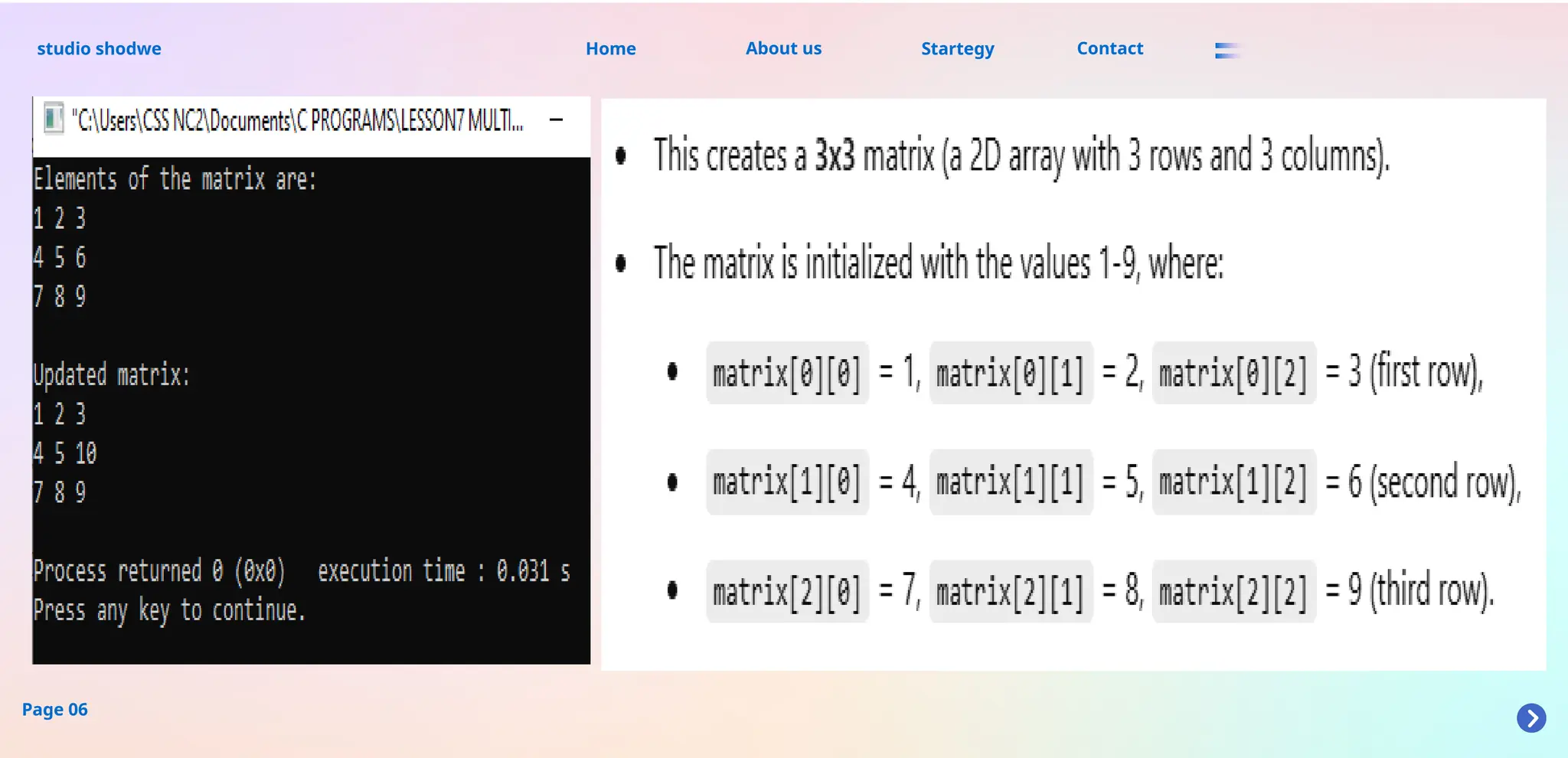1568x758 pixels.
Task: Click "Press any key to continue." text
Action: tap(169, 611)
